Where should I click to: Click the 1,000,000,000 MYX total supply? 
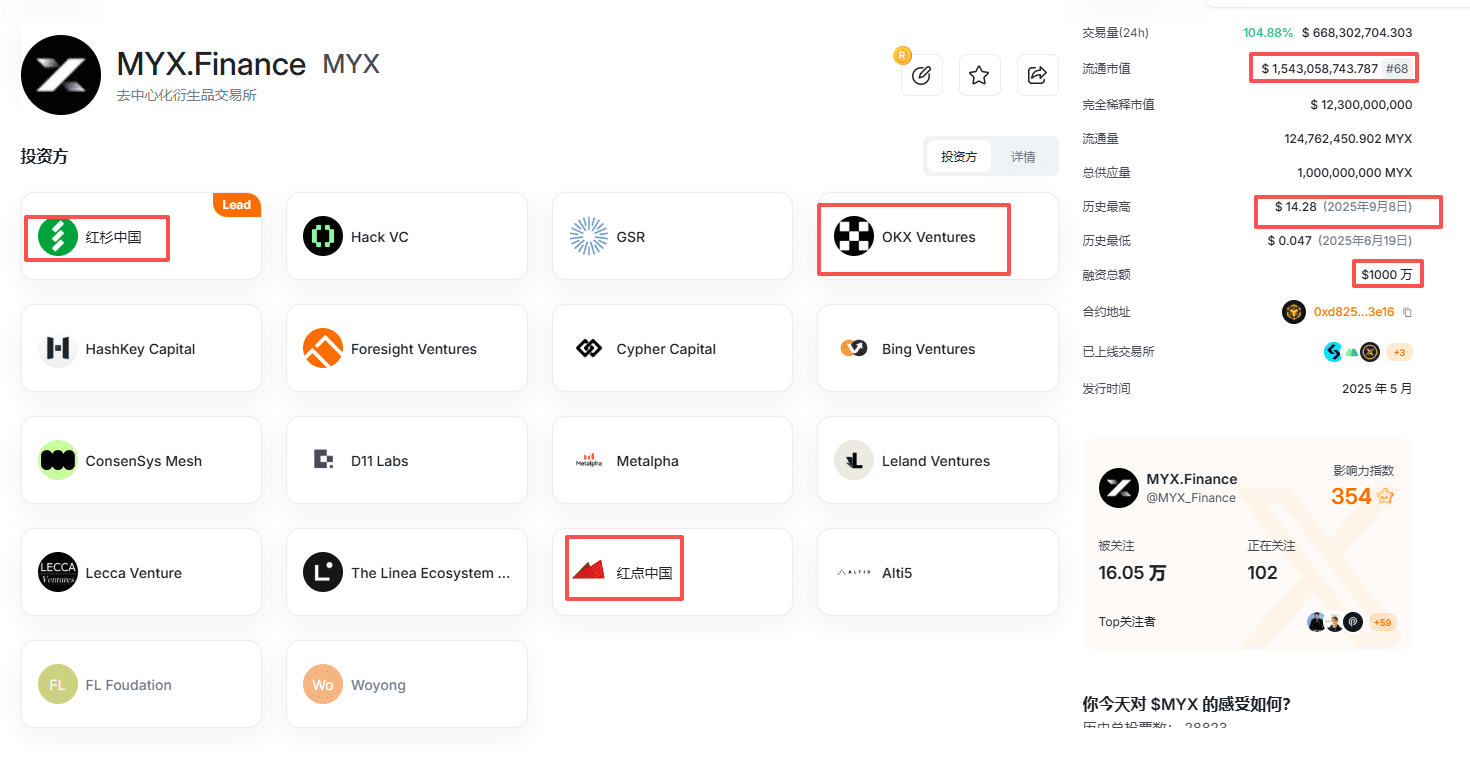pos(1355,173)
